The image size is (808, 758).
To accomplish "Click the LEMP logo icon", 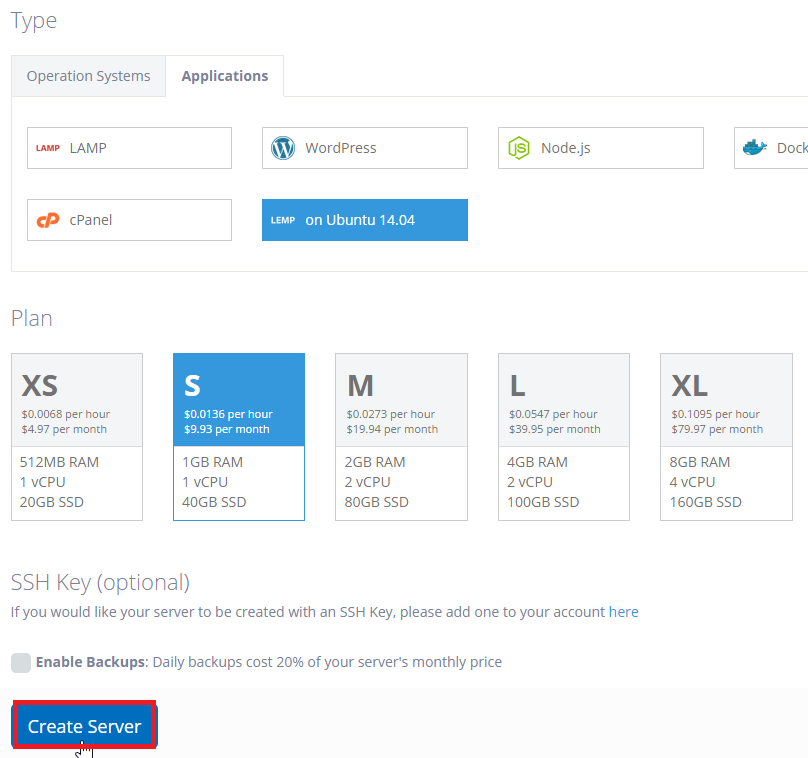I will [x=283, y=221].
